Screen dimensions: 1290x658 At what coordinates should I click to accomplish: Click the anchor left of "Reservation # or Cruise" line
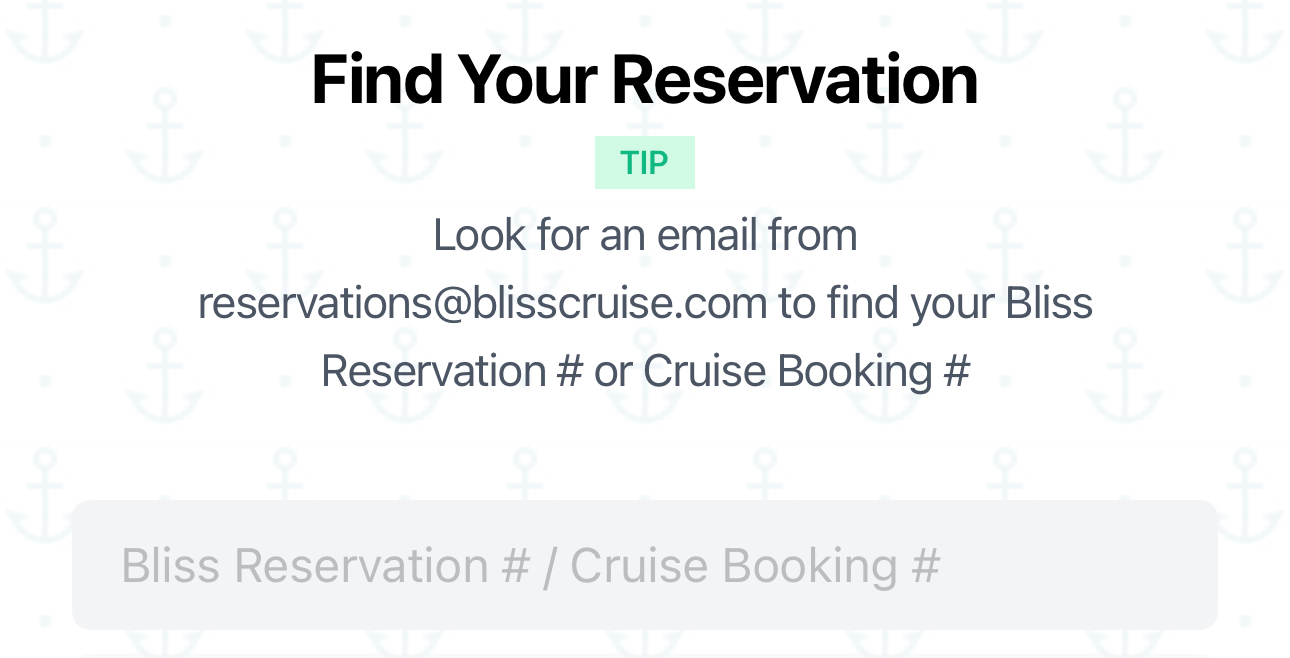165,370
